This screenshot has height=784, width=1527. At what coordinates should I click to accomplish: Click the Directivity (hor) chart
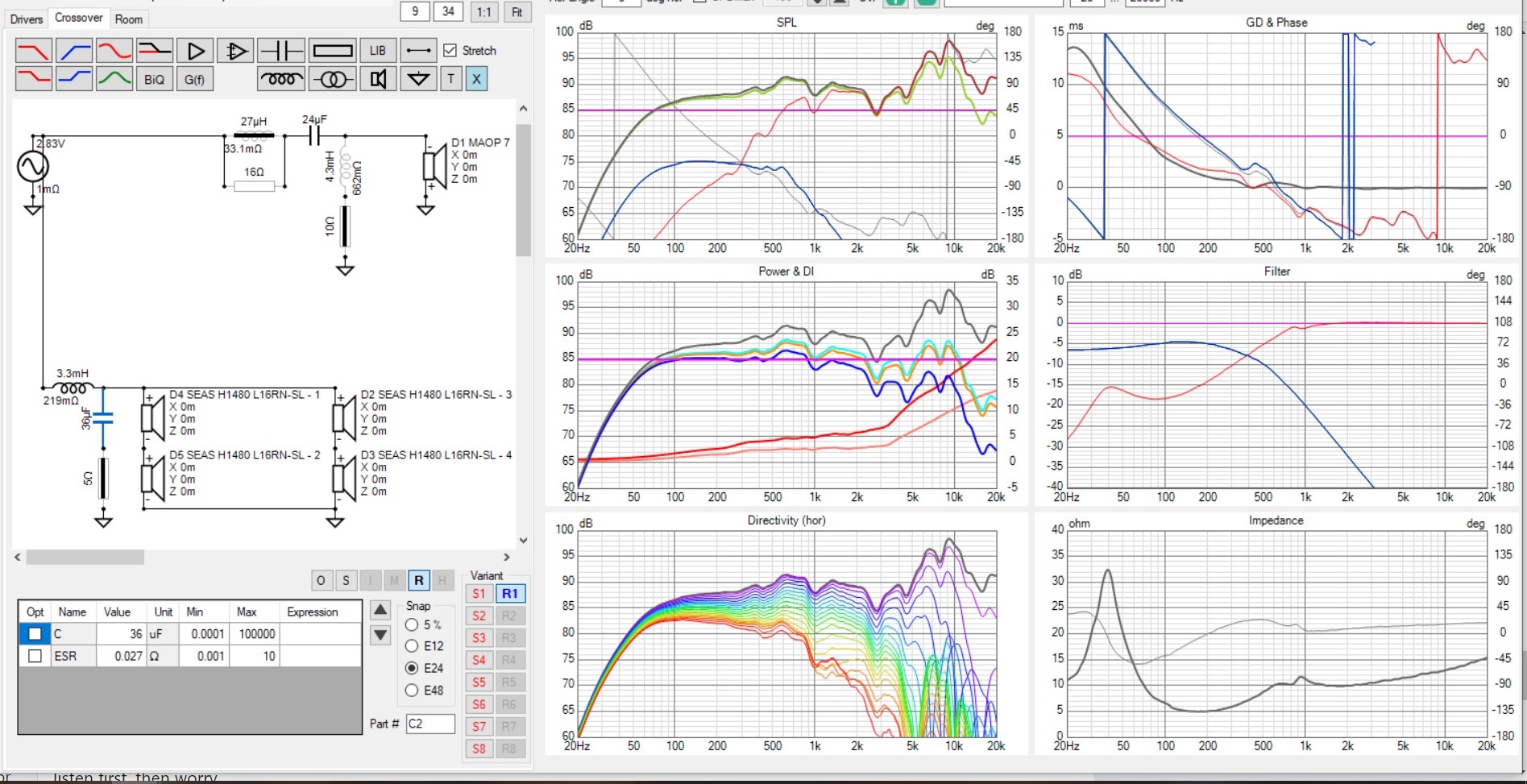pyautogui.click(x=786, y=633)
